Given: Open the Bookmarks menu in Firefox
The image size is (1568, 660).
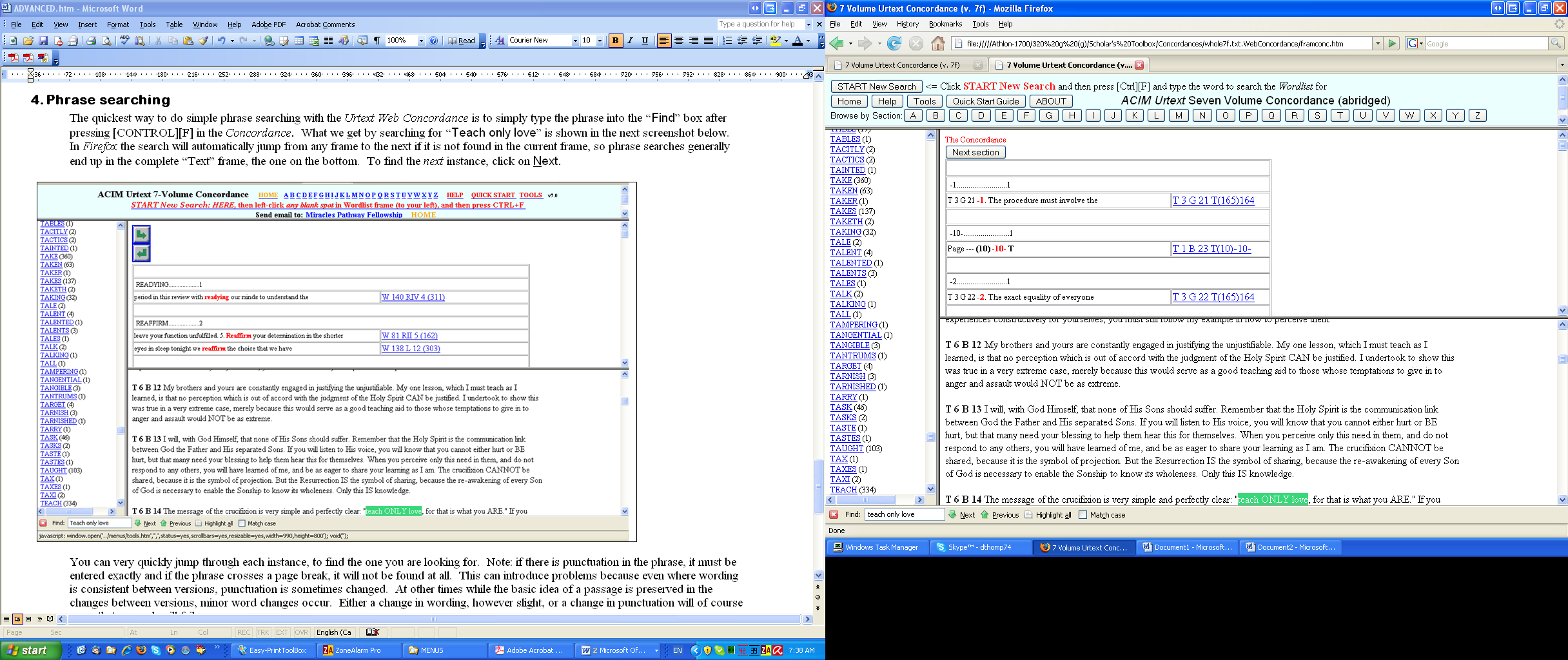Looking at the screenshot, I should [x=945, y=24].
